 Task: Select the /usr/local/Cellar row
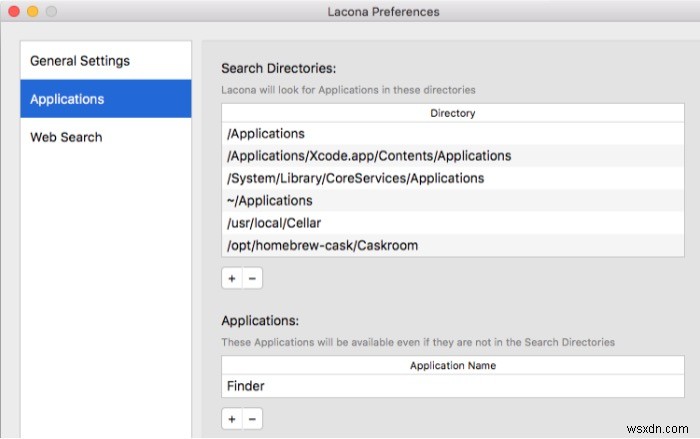(451, 223)
